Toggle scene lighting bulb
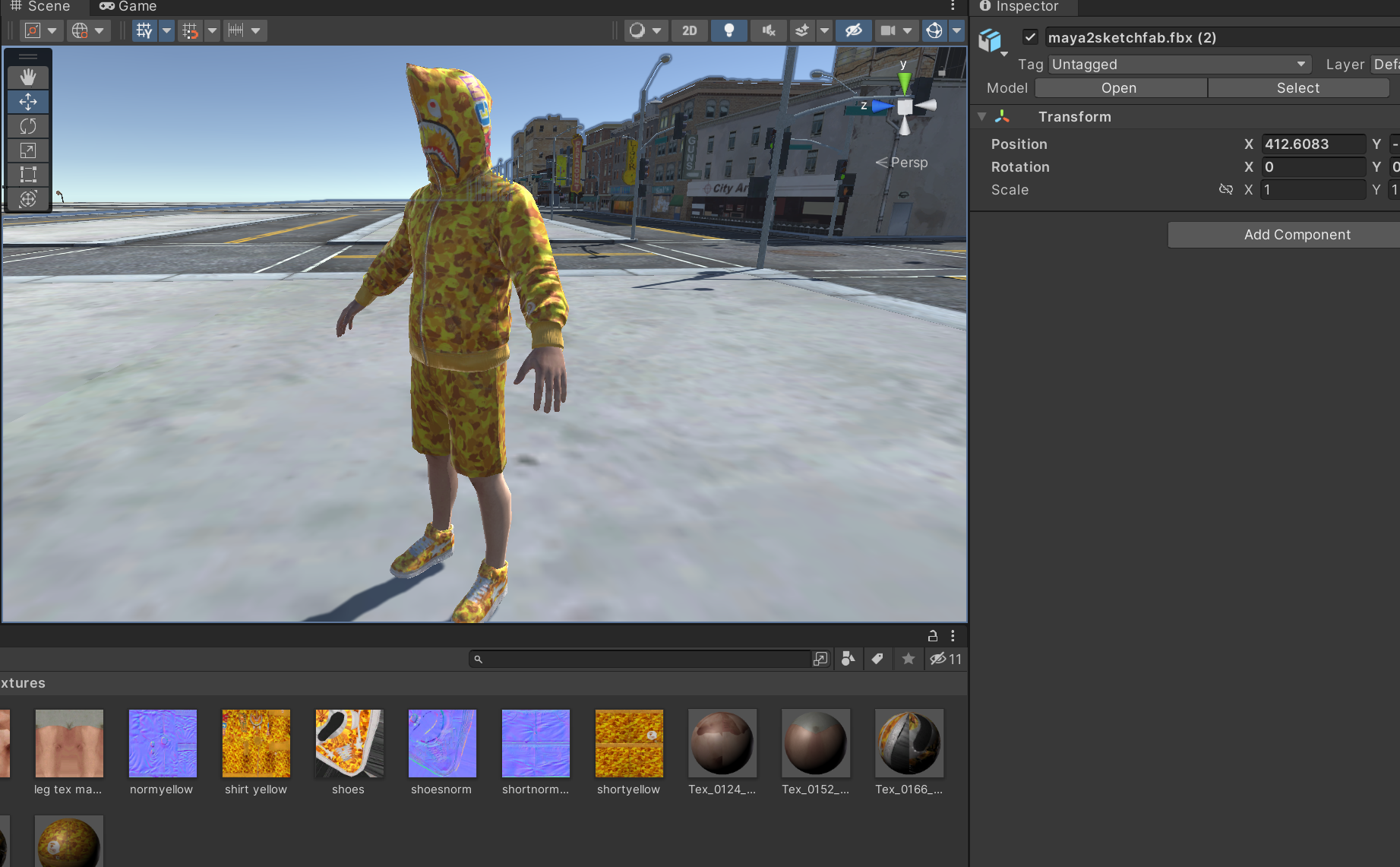The image size is (1400, 867). 729,30
